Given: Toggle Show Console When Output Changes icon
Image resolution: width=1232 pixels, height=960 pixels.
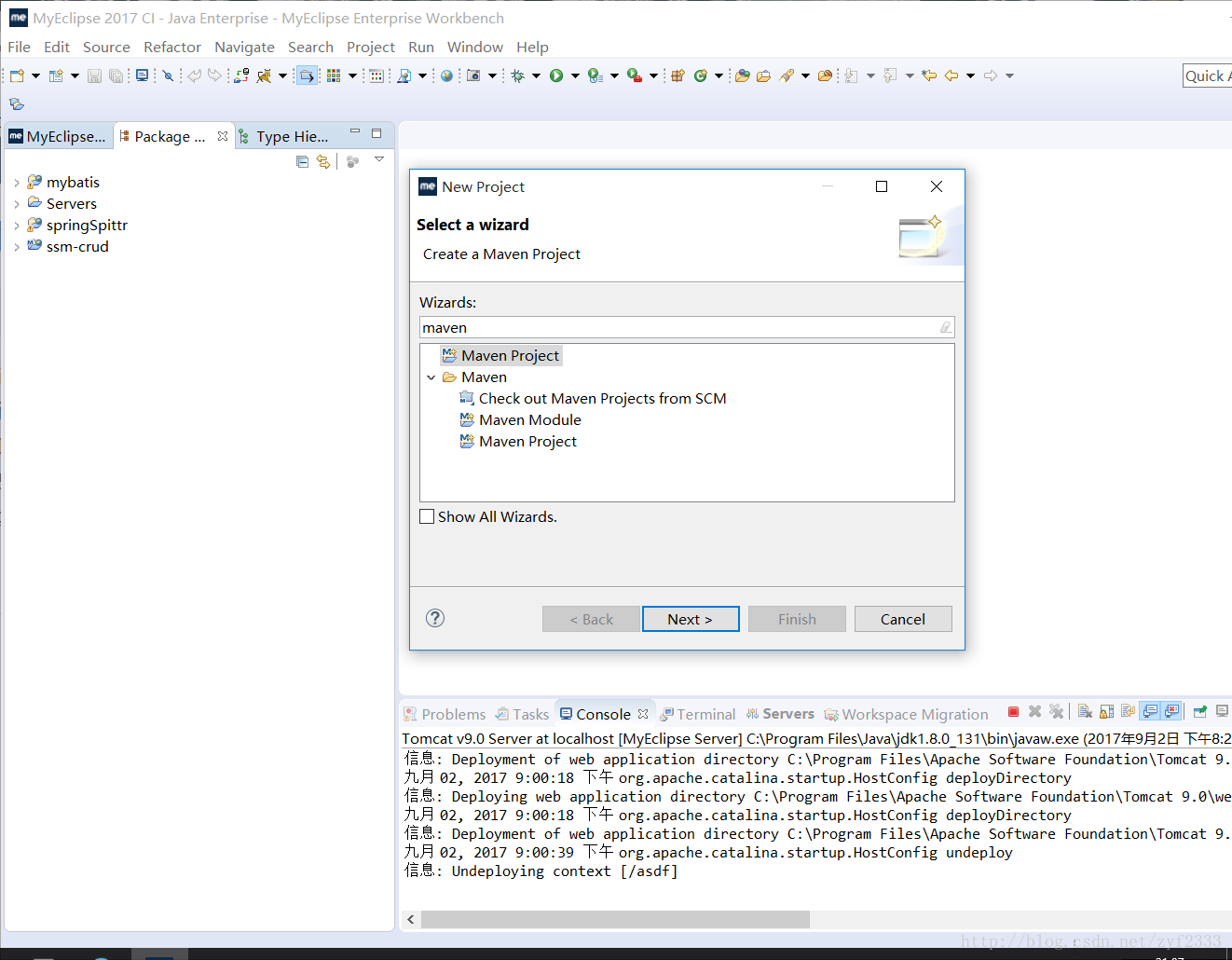Looking at the screenshot, I should (1150, 711).
